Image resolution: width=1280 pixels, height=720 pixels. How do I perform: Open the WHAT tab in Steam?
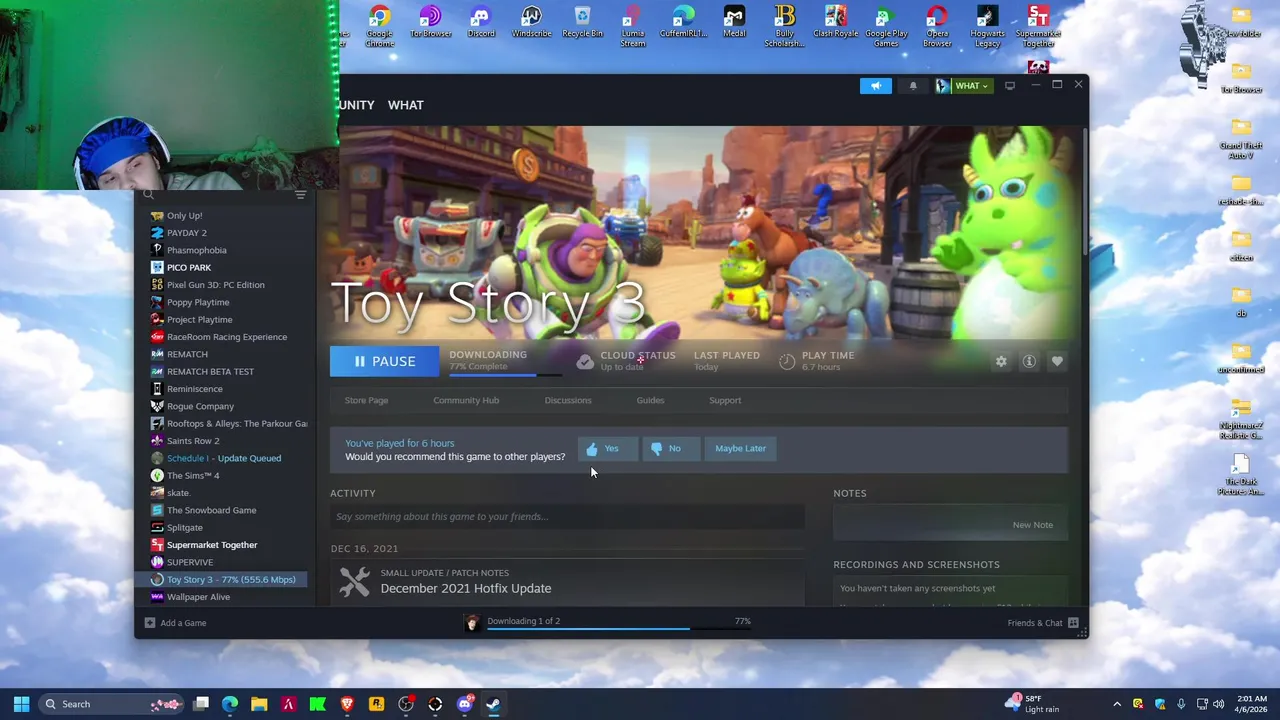406,105
